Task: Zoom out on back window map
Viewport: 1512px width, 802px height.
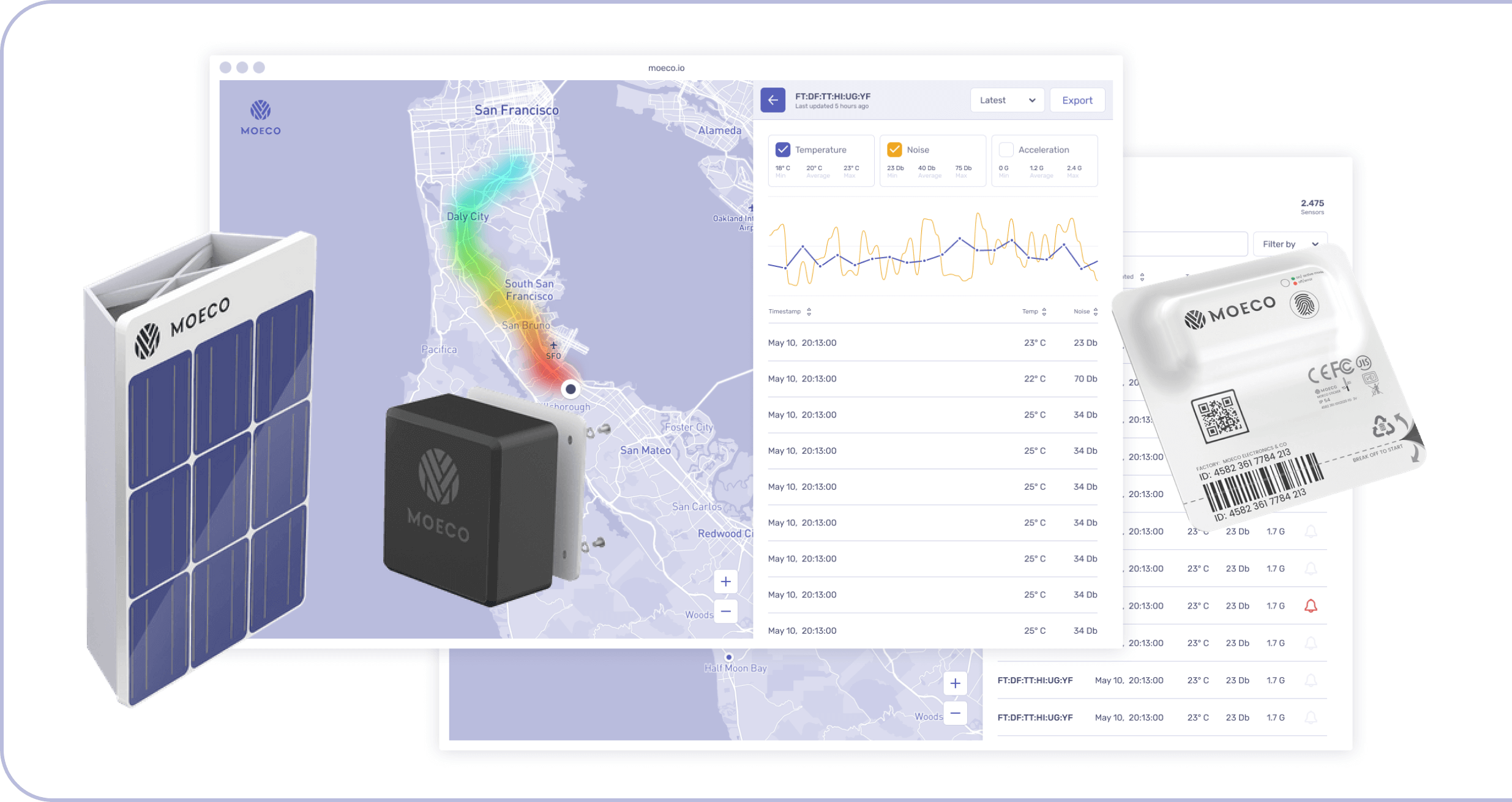Action: [955, 713]
